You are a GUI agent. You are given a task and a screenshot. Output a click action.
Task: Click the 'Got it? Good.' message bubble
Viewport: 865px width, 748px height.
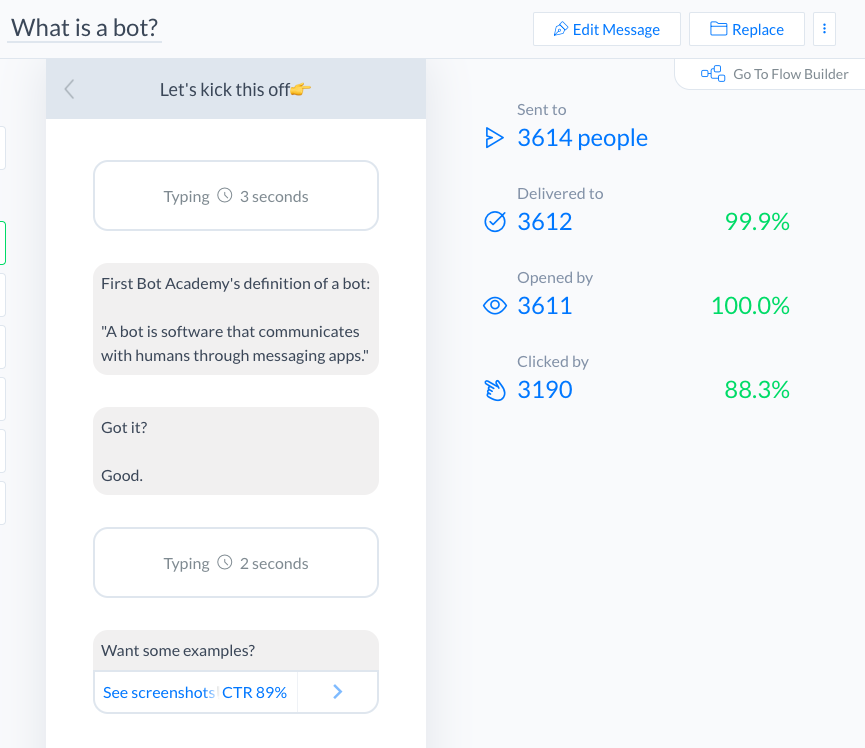236,451
